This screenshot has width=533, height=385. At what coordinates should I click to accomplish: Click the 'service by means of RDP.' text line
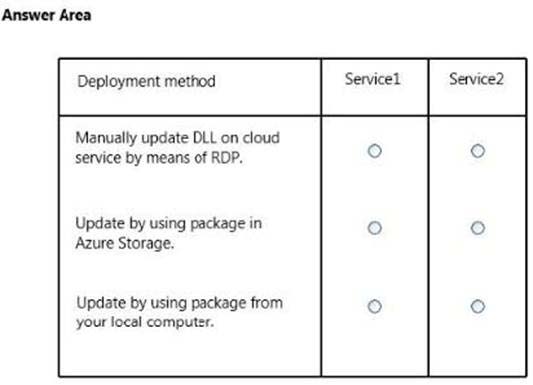tap(159, 158)
